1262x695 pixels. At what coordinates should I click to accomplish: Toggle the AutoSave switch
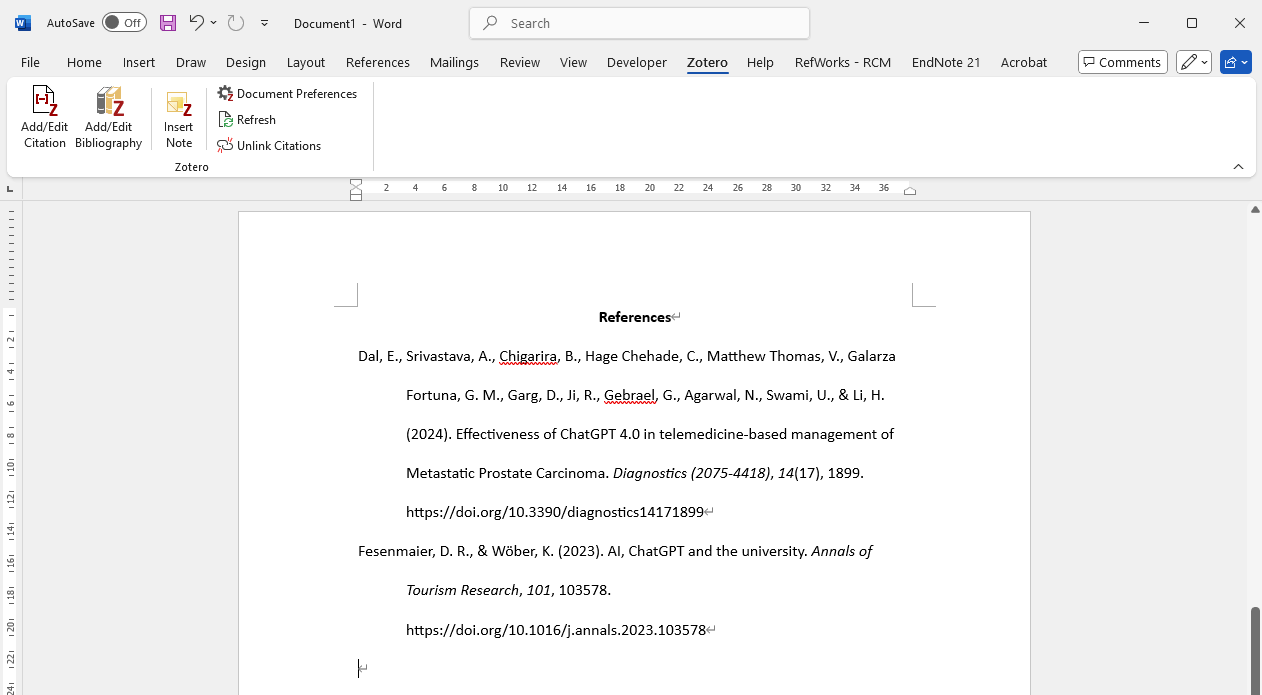pyautogui.click(x=124, y=23)
